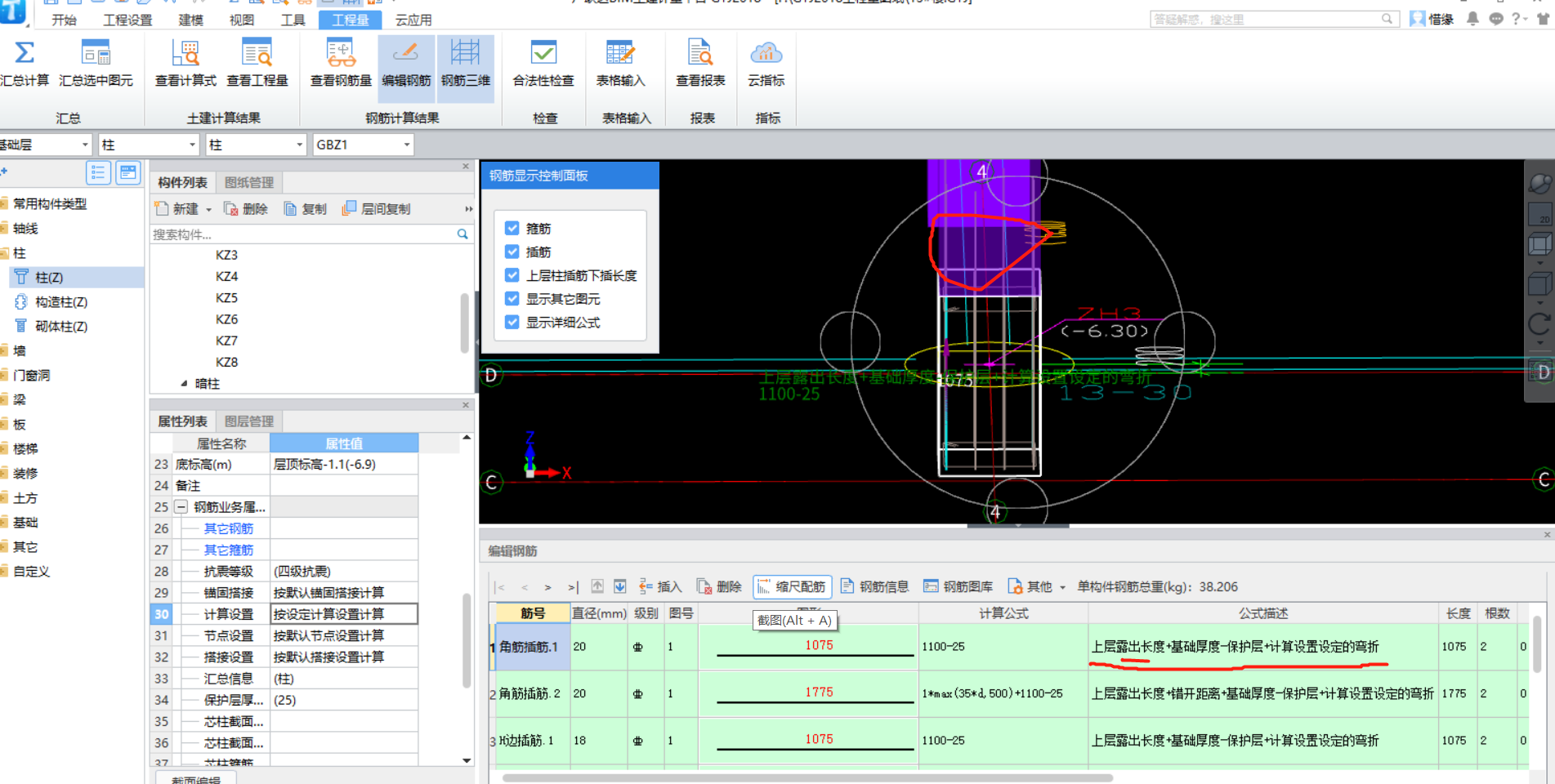Move rebar row down arrow icon

(620, 586)
